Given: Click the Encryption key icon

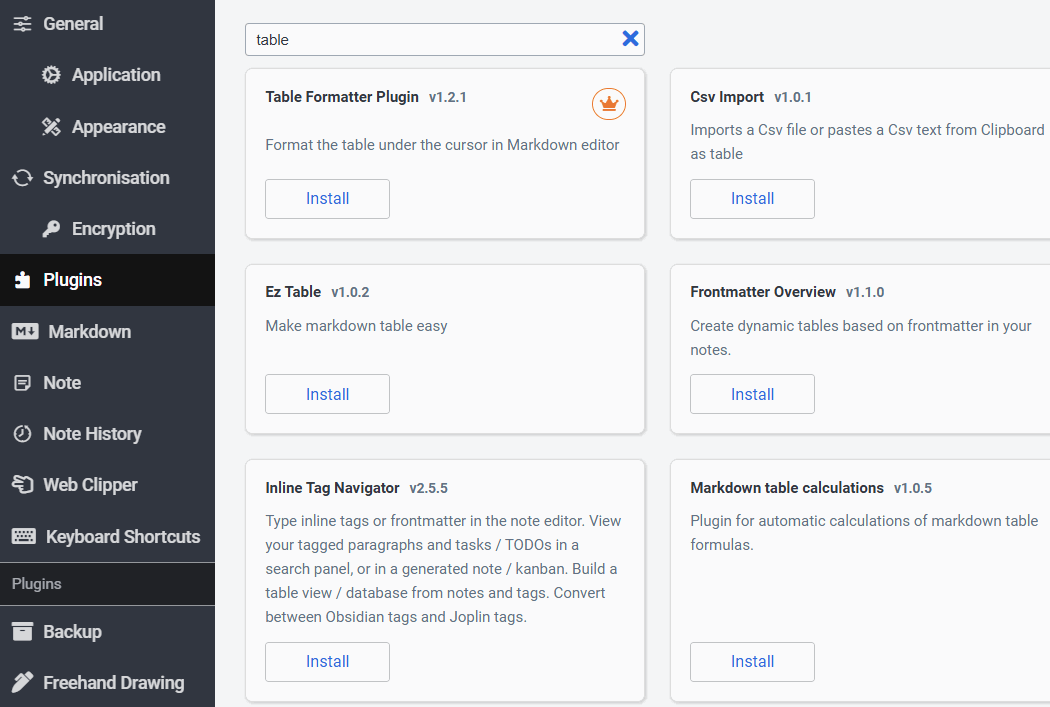Looking at the screenshot, I should (51, 229).
